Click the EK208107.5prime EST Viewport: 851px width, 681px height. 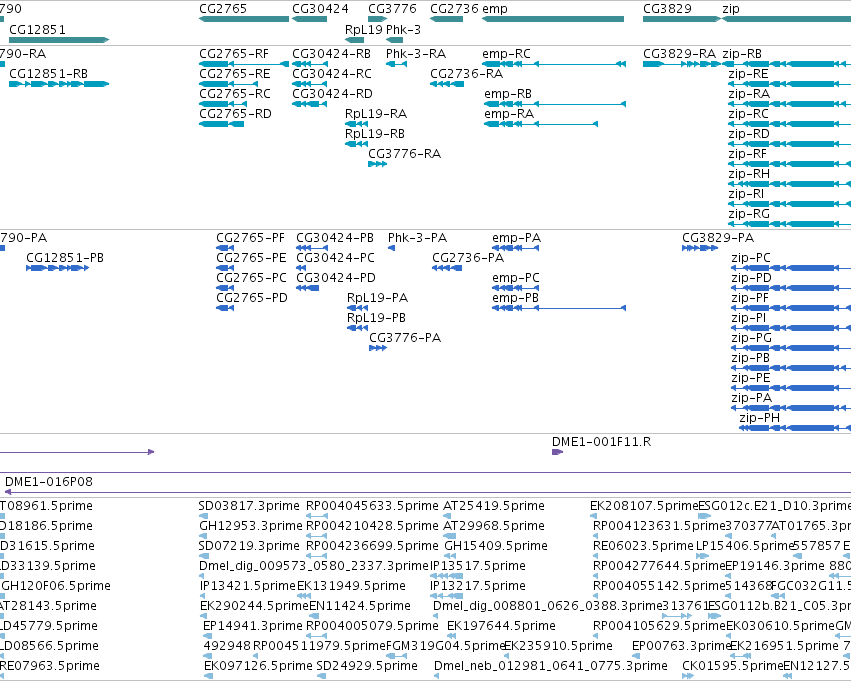(644, 506)
